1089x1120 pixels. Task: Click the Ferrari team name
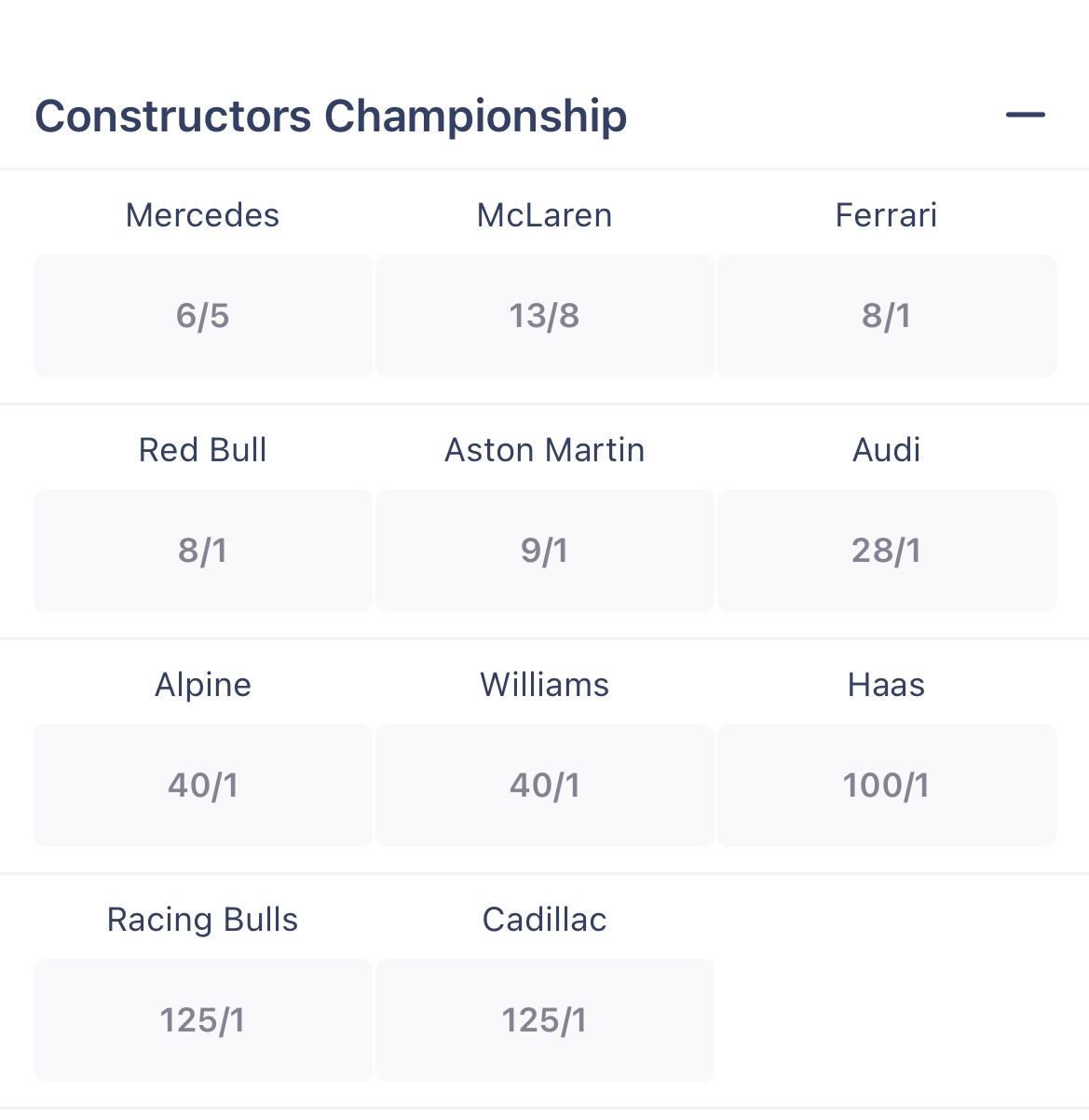pos(886,215)
